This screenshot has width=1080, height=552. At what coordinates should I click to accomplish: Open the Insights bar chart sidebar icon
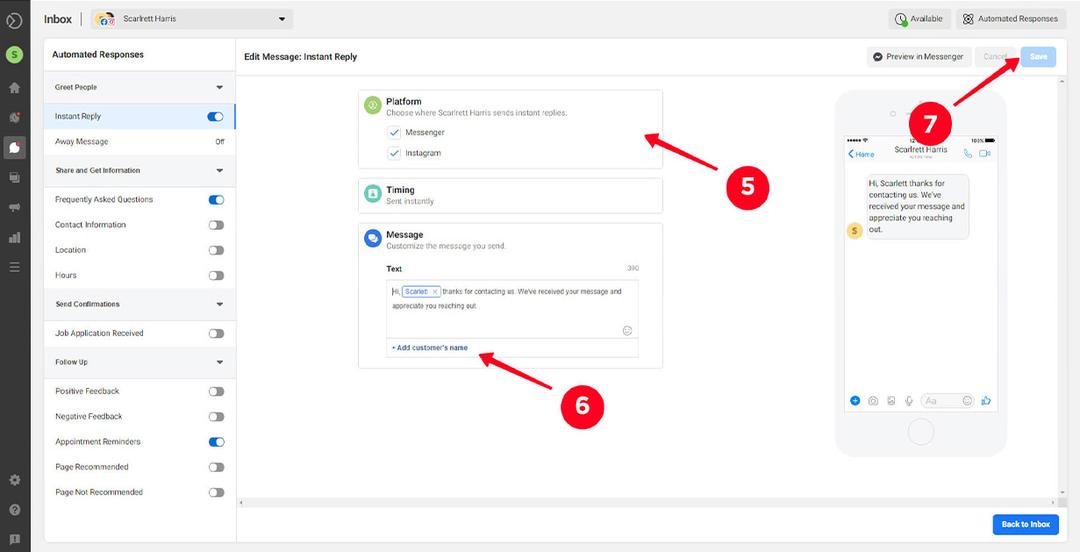14,238
